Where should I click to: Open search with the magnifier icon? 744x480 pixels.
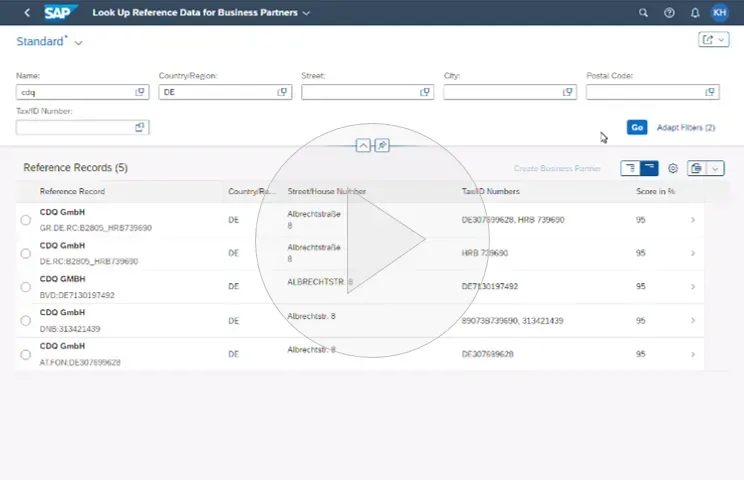click(643, 13)
